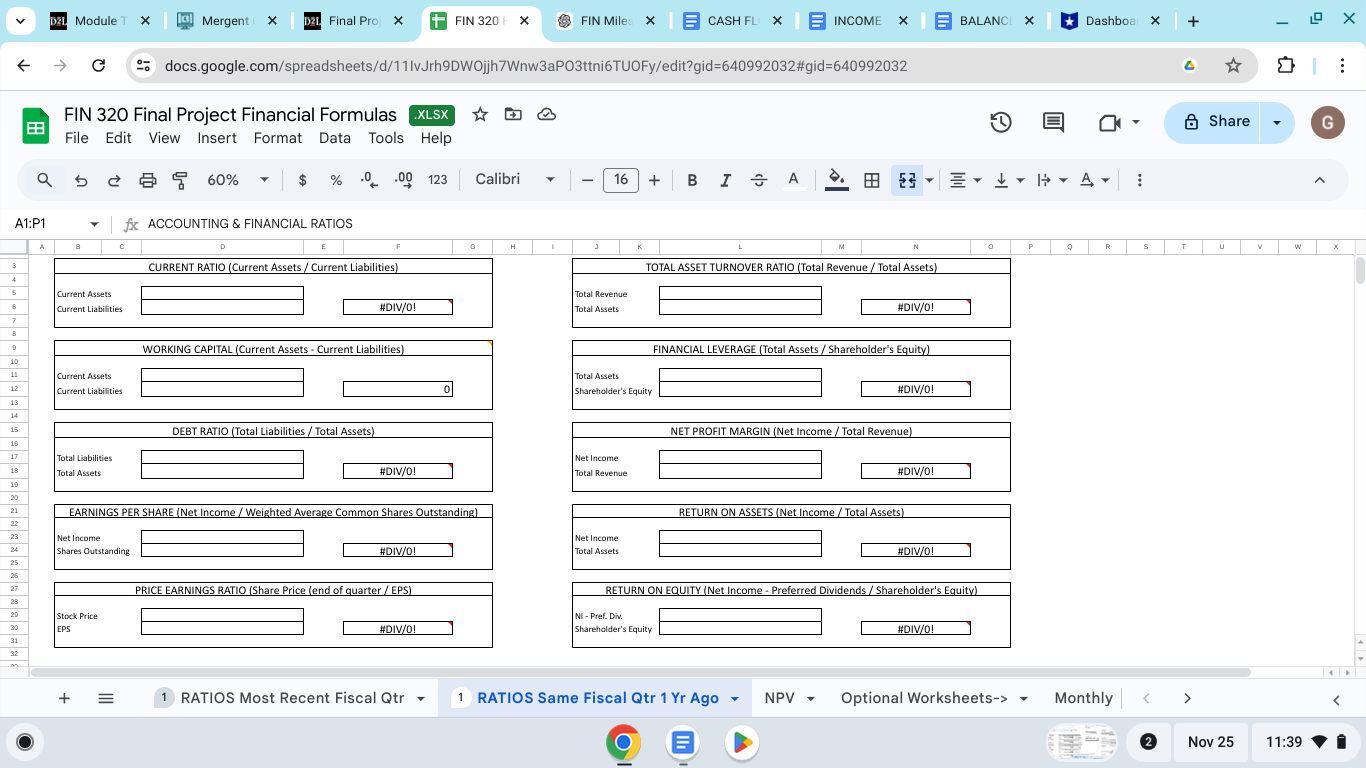Open the text color picker

tap(793, 180)
